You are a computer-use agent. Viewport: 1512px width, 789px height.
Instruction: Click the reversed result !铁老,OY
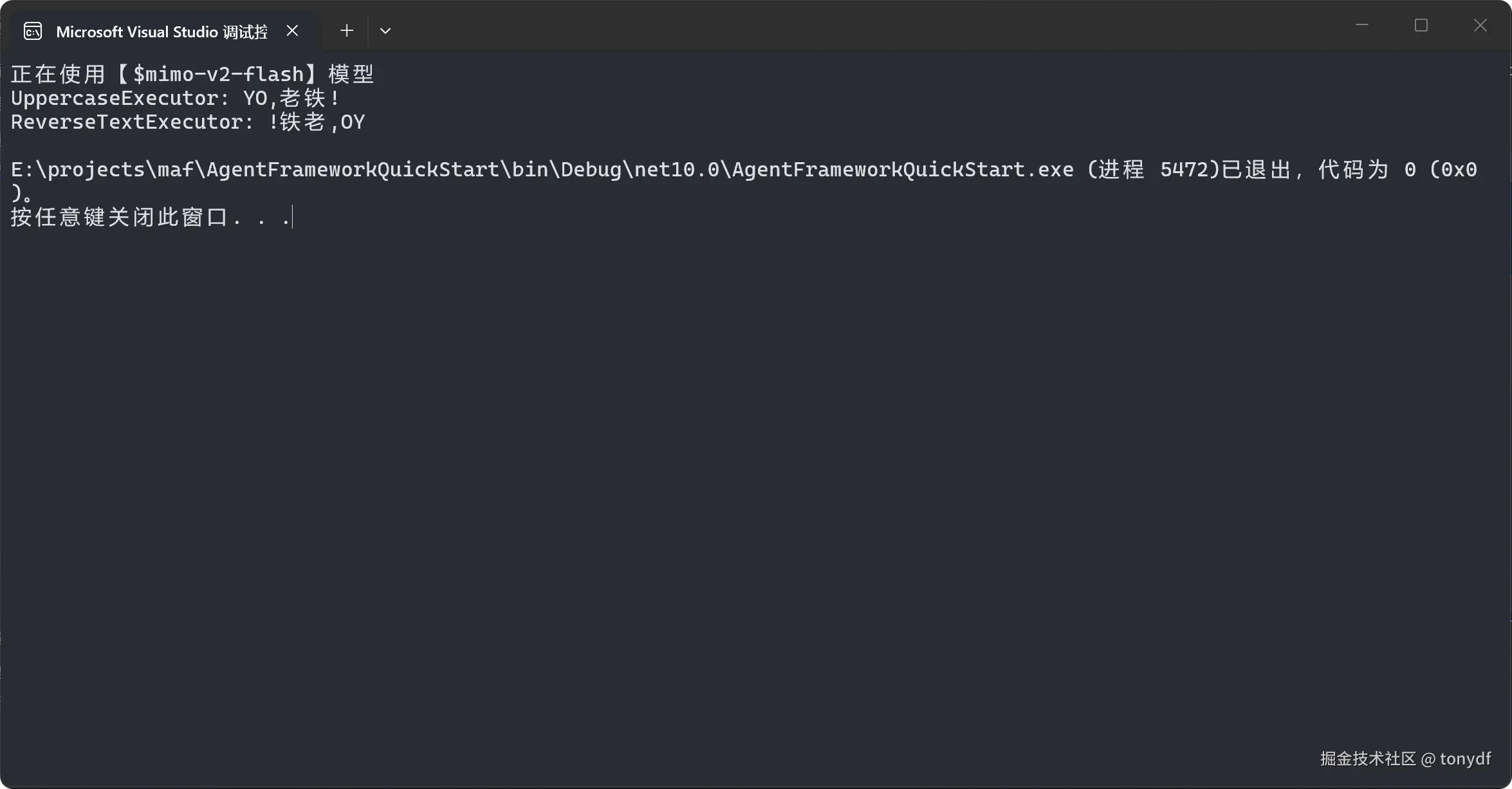coord(317,122)
